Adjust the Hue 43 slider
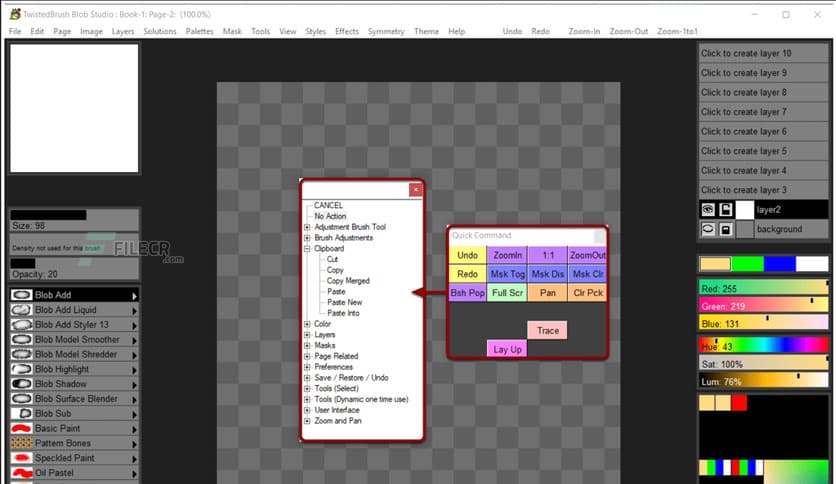 (763, 346)
